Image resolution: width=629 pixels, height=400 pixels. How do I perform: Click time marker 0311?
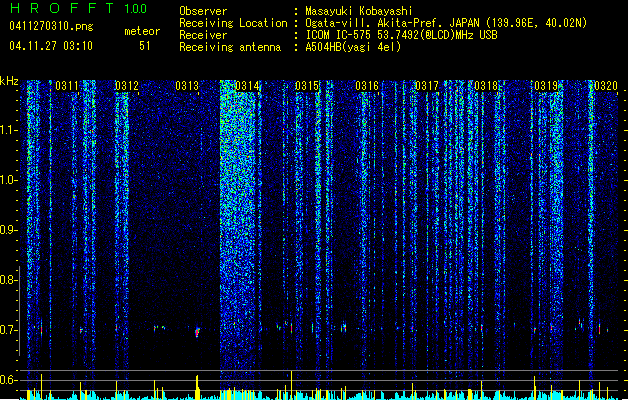[x=67, y=86]
